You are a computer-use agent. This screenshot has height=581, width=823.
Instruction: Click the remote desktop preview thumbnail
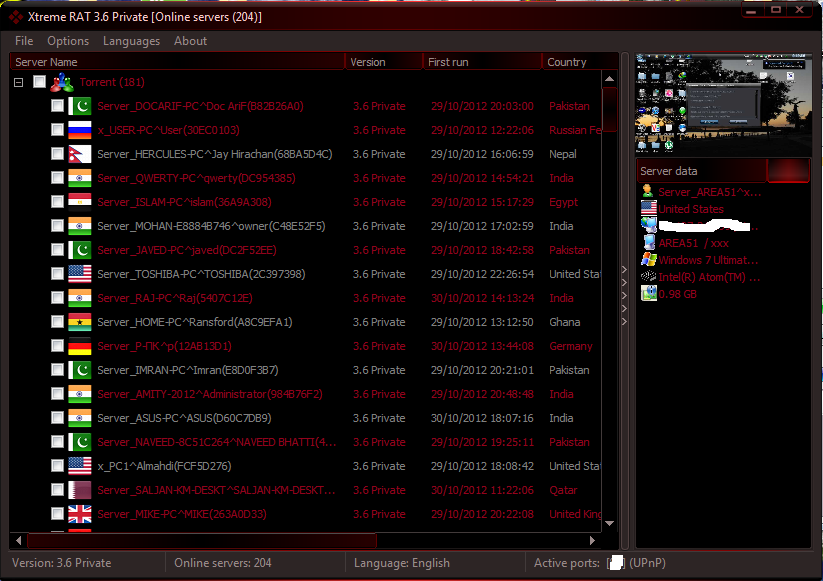pyautogui.click(x=723, y=103)
